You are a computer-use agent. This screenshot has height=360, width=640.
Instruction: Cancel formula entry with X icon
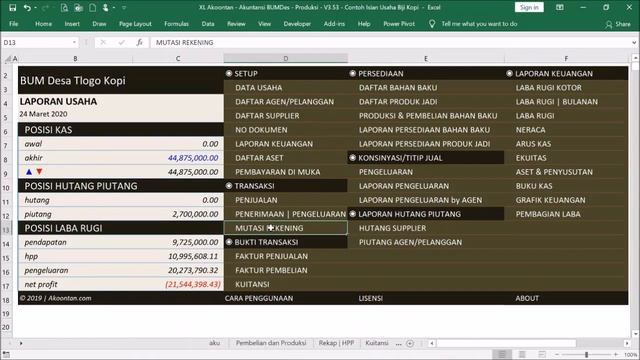coord(103,42)
